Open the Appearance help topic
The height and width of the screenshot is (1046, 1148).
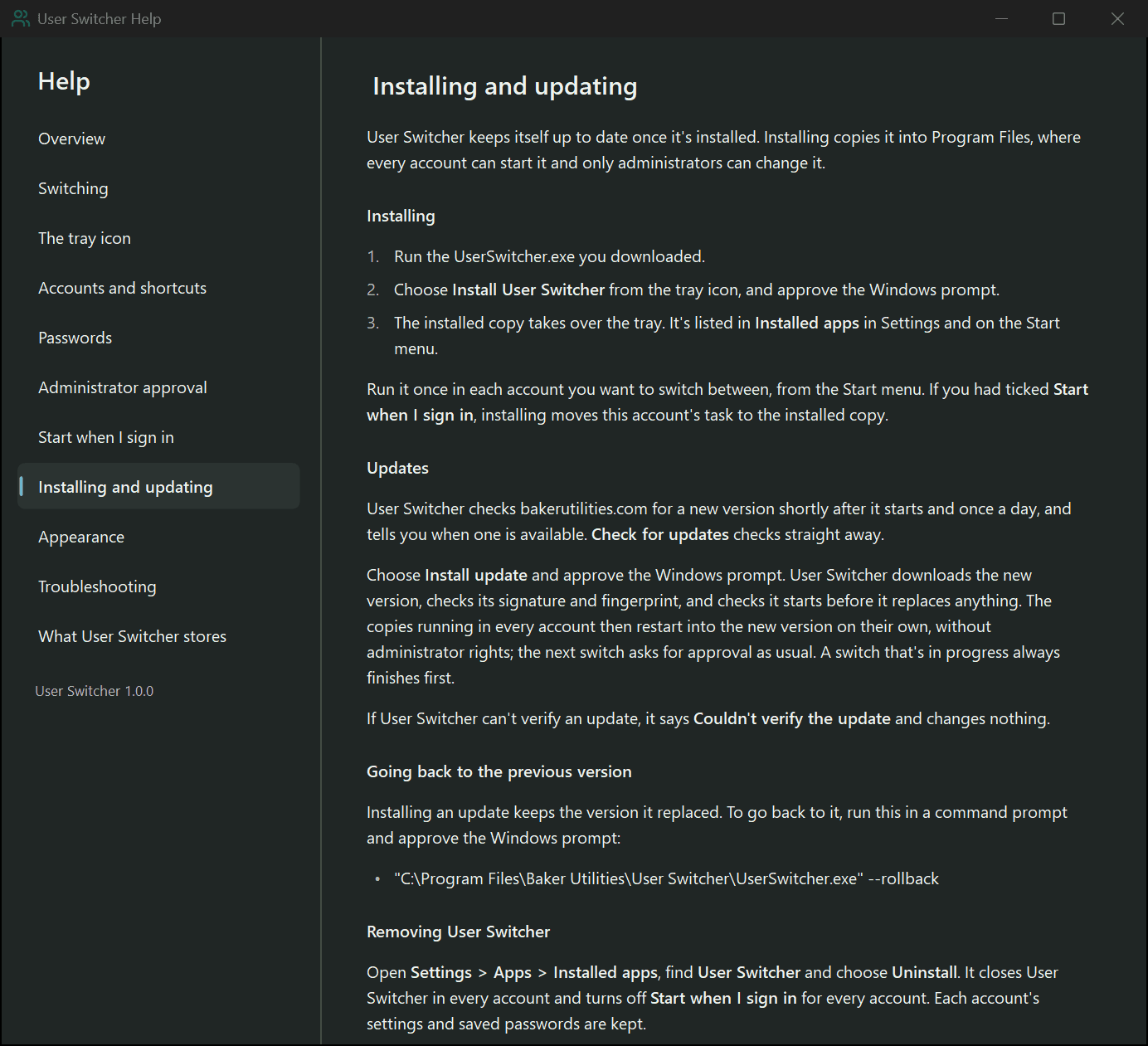pos(158,537)
